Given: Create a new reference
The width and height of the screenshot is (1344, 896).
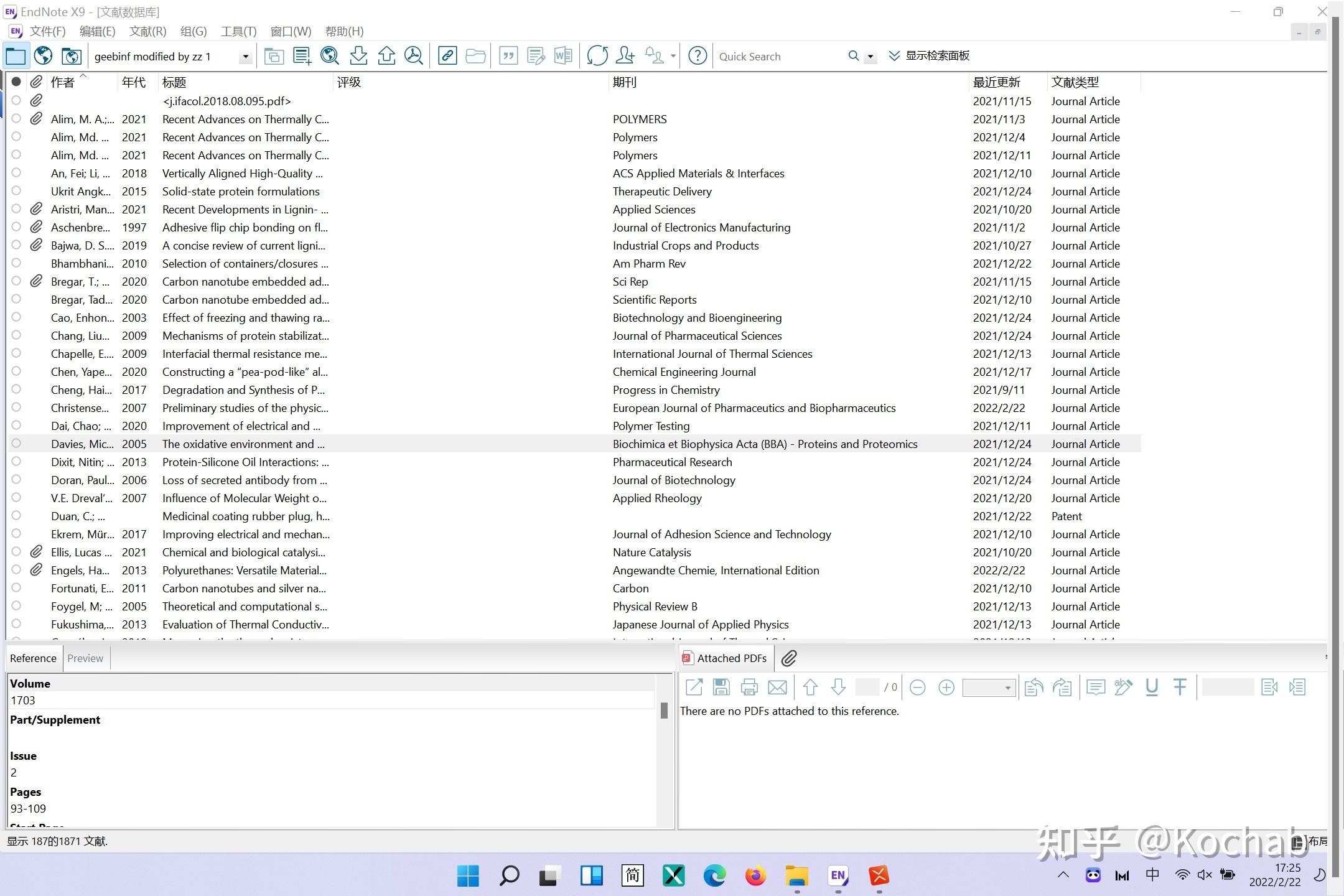Looking at the screenshot, I should pos(302,56).
